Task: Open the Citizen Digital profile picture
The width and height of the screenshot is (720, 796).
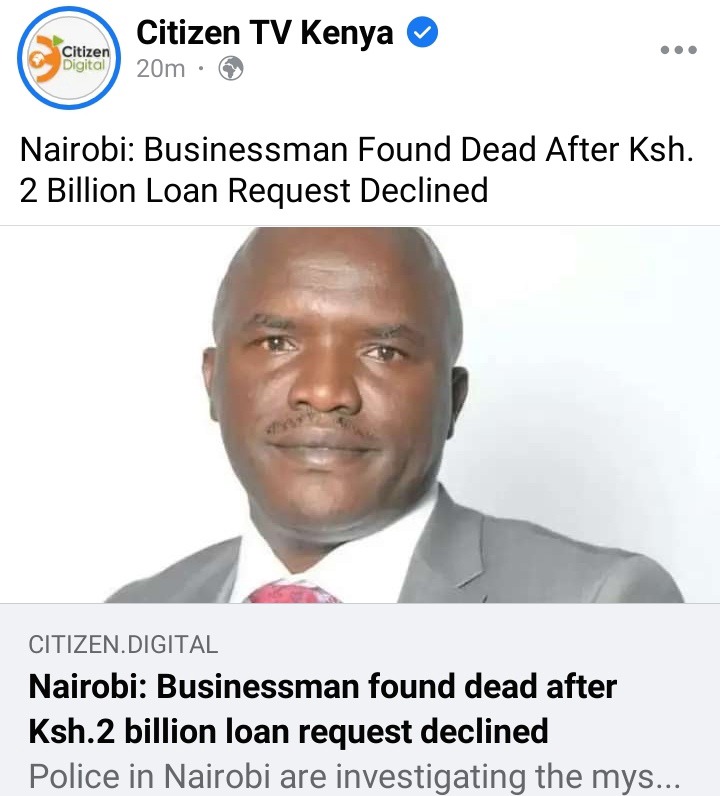Action: pos(69,58)
